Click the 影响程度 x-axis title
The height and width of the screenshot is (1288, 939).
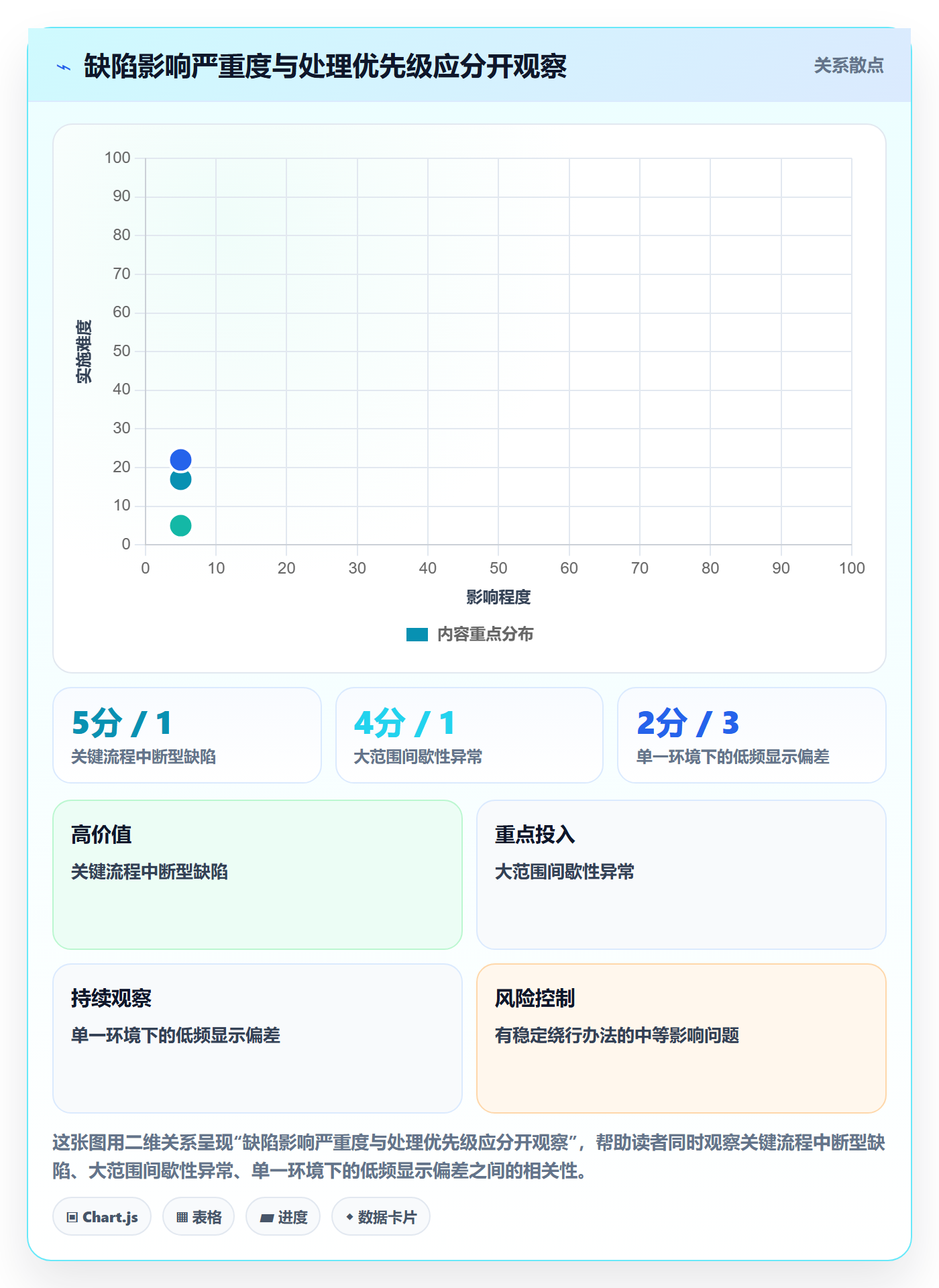tap(498, 597)
